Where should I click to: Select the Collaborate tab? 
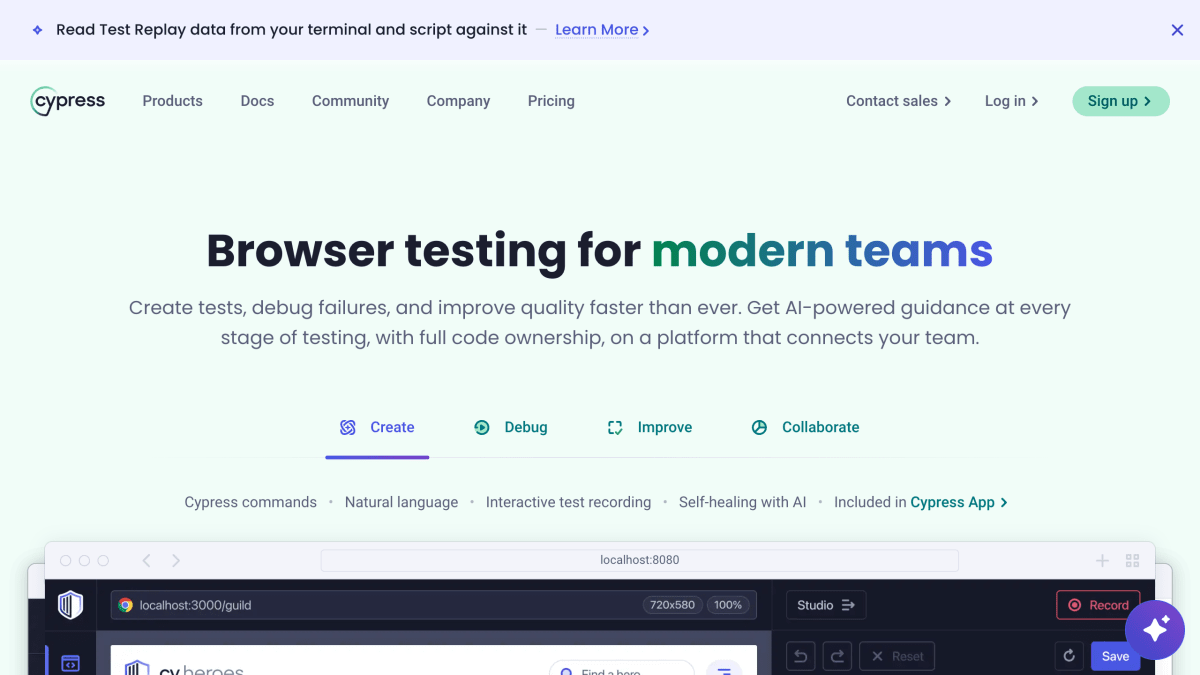[x=805, y=427]
